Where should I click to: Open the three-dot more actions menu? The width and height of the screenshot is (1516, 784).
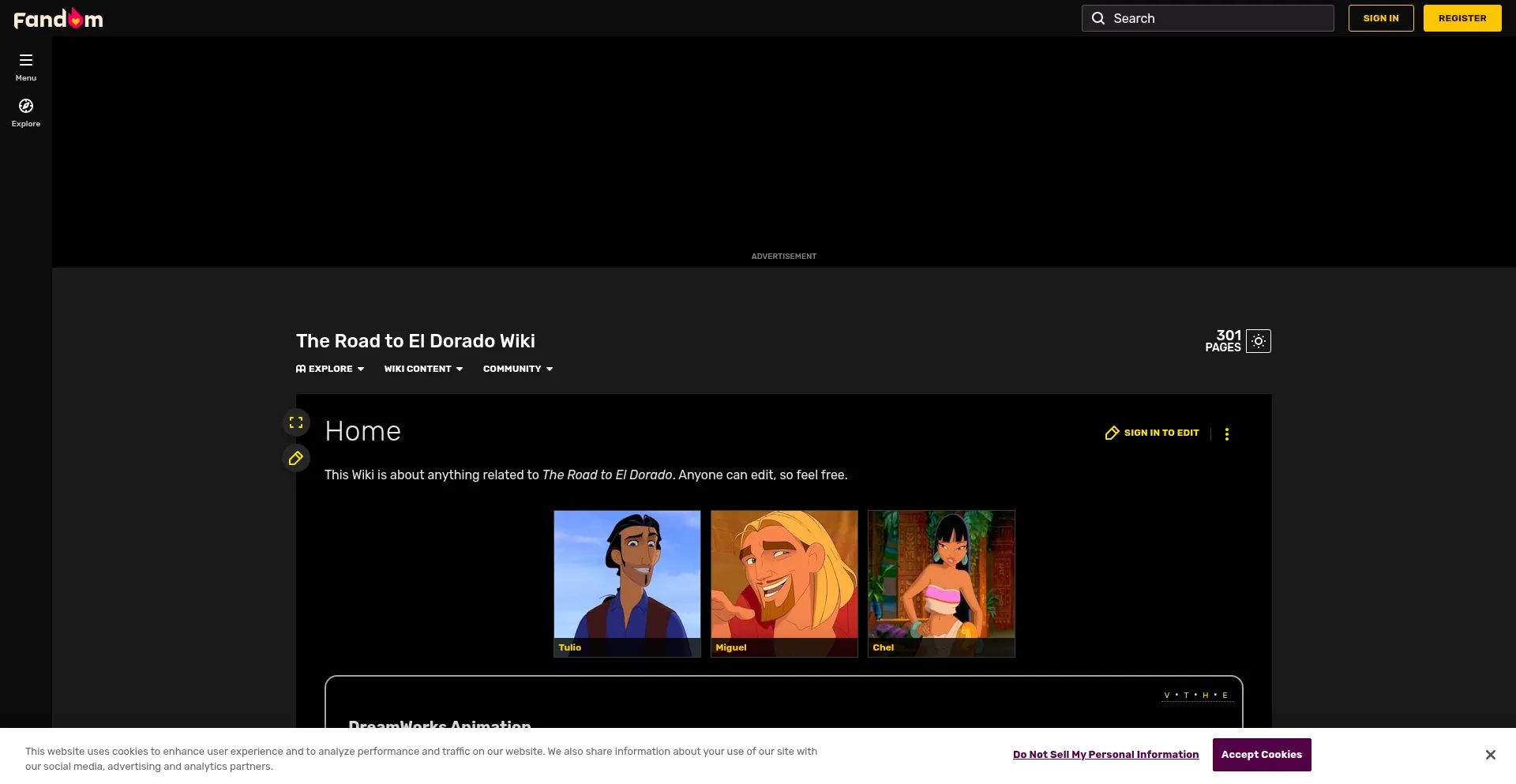1226,434
